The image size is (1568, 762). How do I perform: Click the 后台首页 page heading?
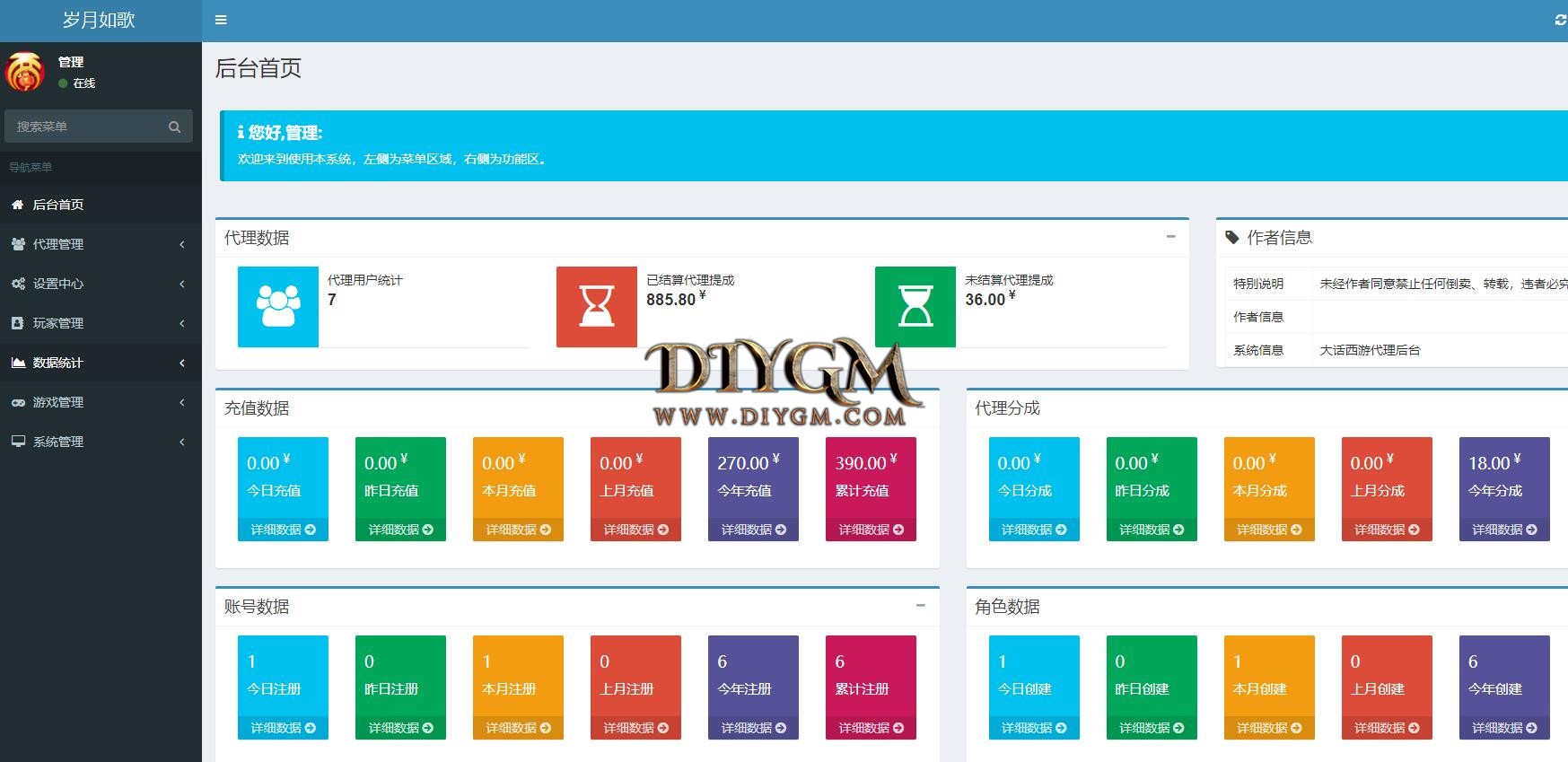258,68
